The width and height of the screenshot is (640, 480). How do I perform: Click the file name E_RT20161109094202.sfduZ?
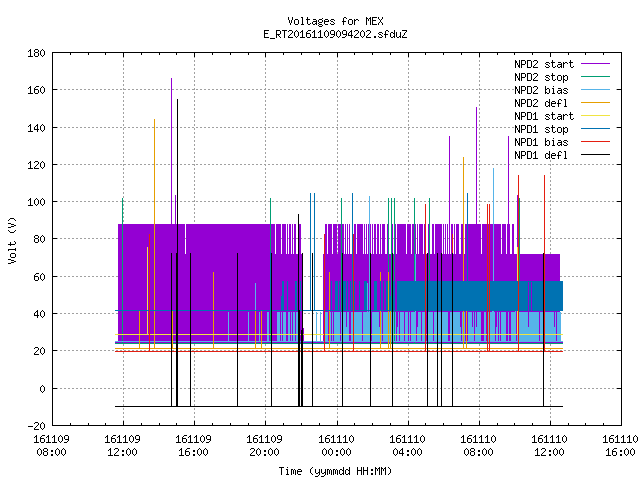(x=335, y=34)
